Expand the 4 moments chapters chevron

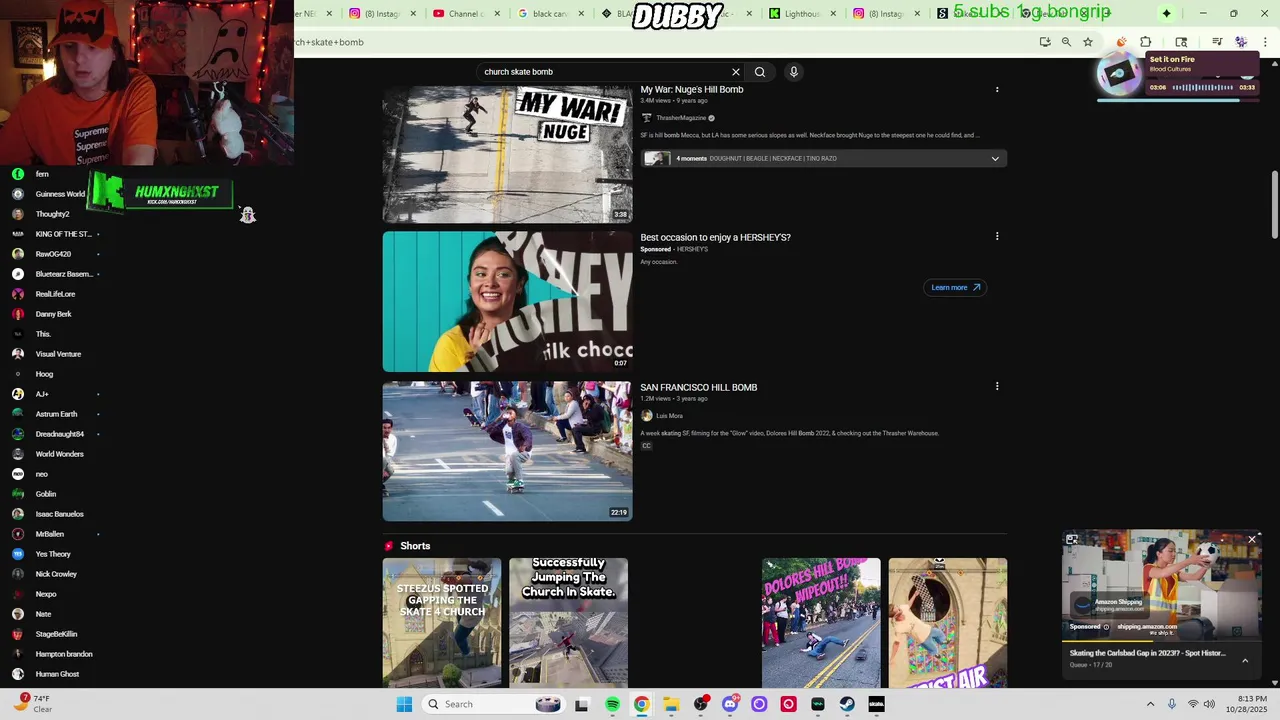[x=995, y=158]
